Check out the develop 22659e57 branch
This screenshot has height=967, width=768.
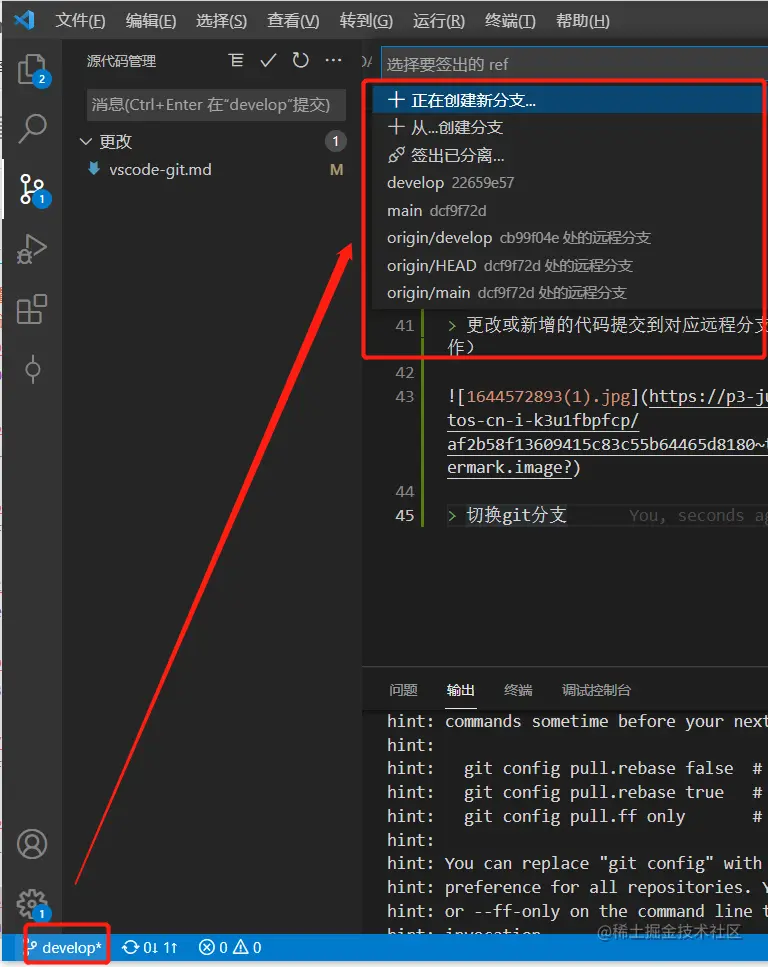click(x=568, y=183)
